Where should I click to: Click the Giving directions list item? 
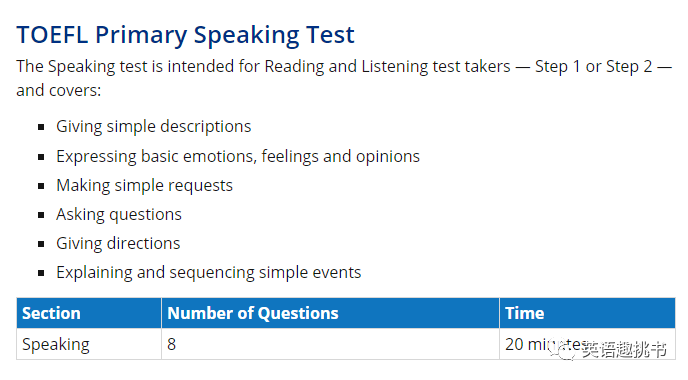[x=118, y=243]
